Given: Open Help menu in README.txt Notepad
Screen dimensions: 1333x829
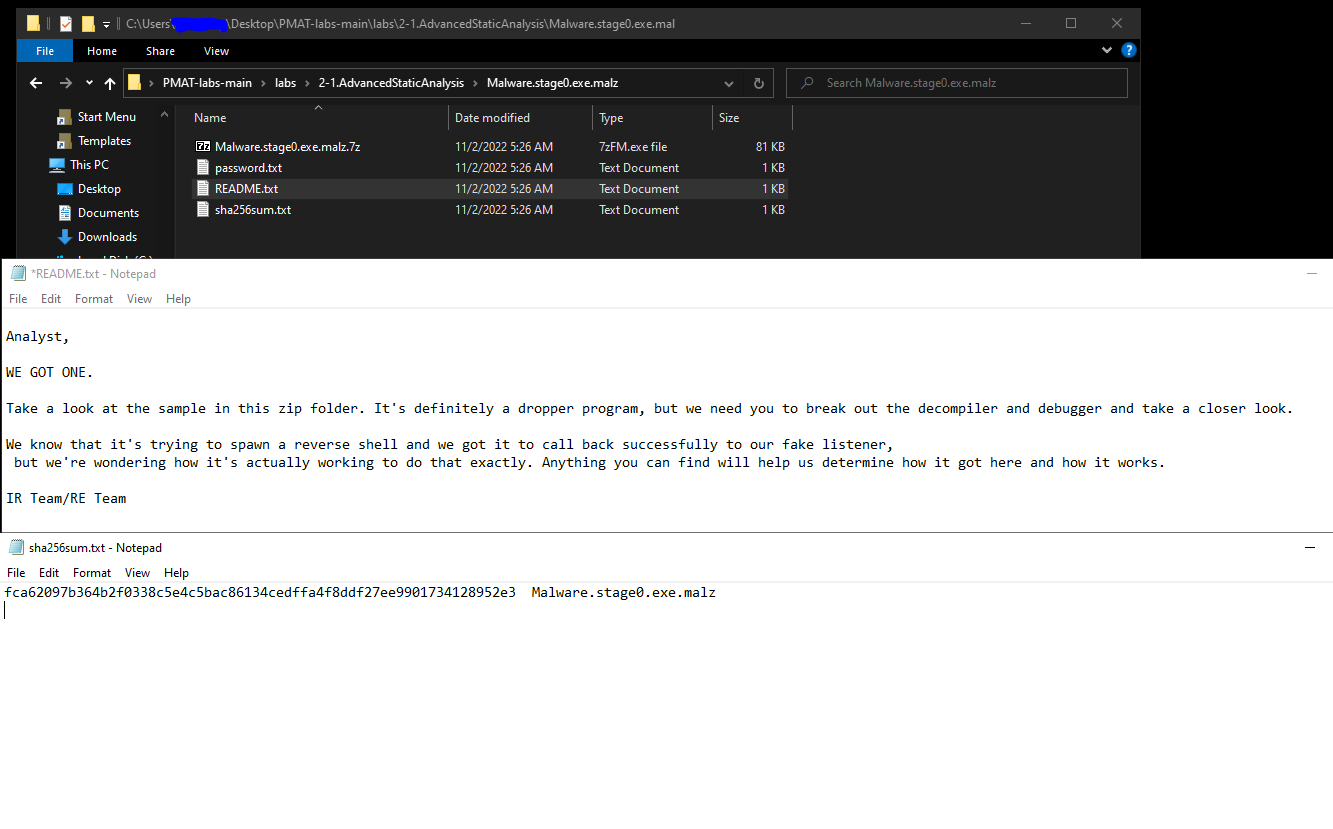Looking at the screenshot, I should 178,299.
